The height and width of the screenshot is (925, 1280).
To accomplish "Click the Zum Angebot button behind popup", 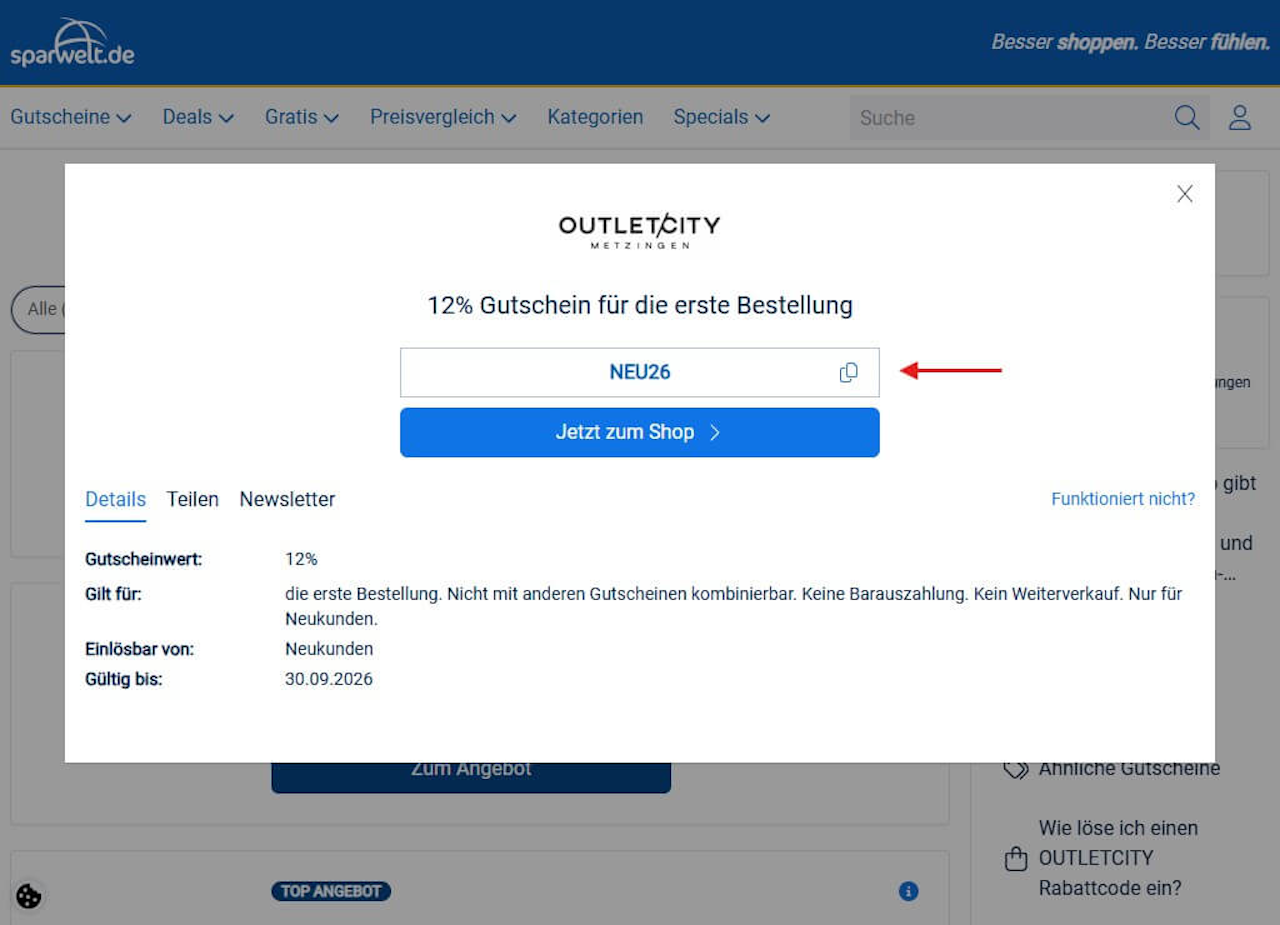I will (x=471, y=777).
